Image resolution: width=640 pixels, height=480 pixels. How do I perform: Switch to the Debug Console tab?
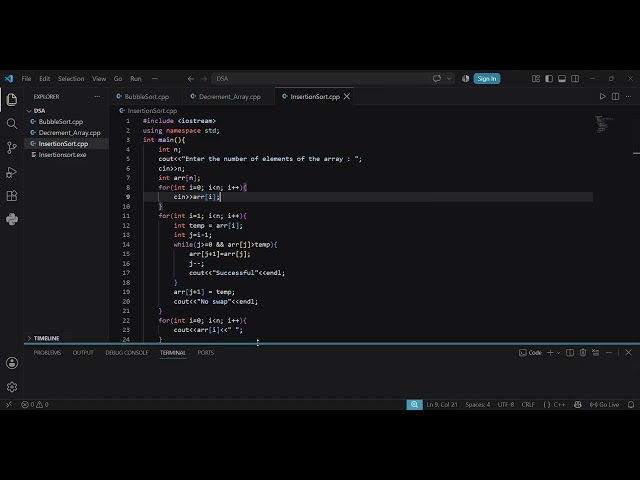(x=127, y=353)
